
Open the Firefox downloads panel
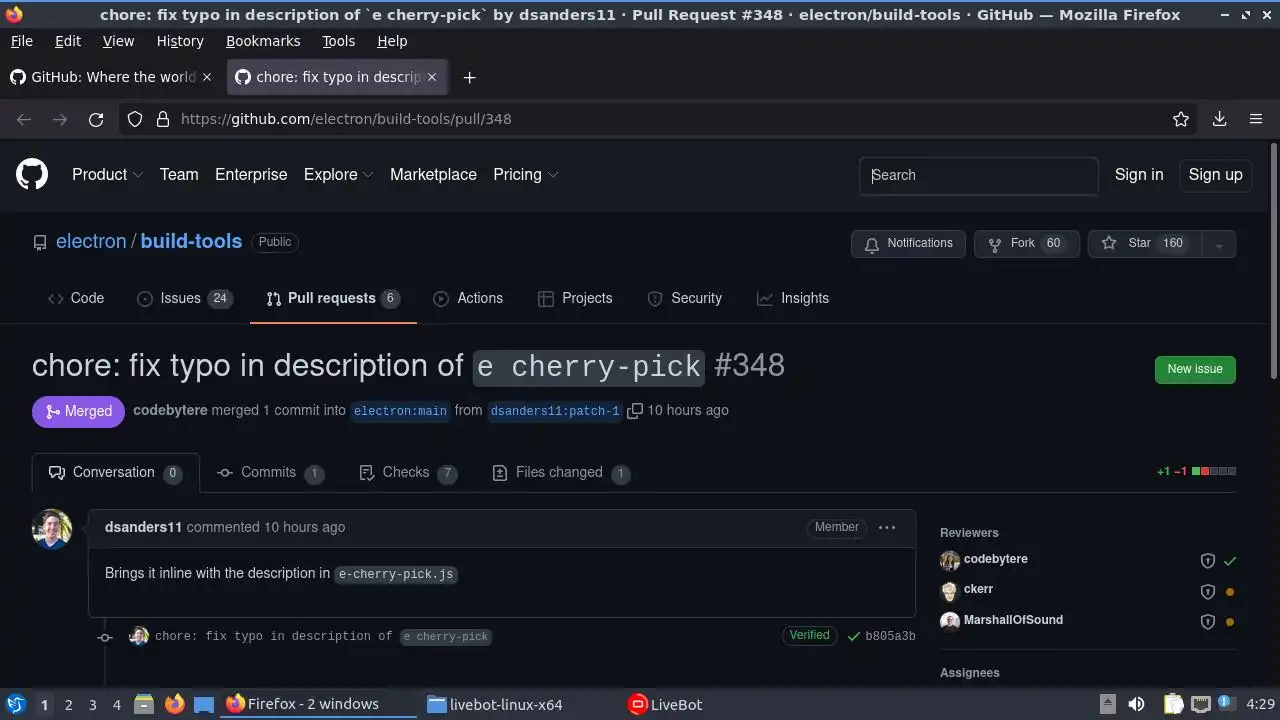click(x=1219, y=119)
